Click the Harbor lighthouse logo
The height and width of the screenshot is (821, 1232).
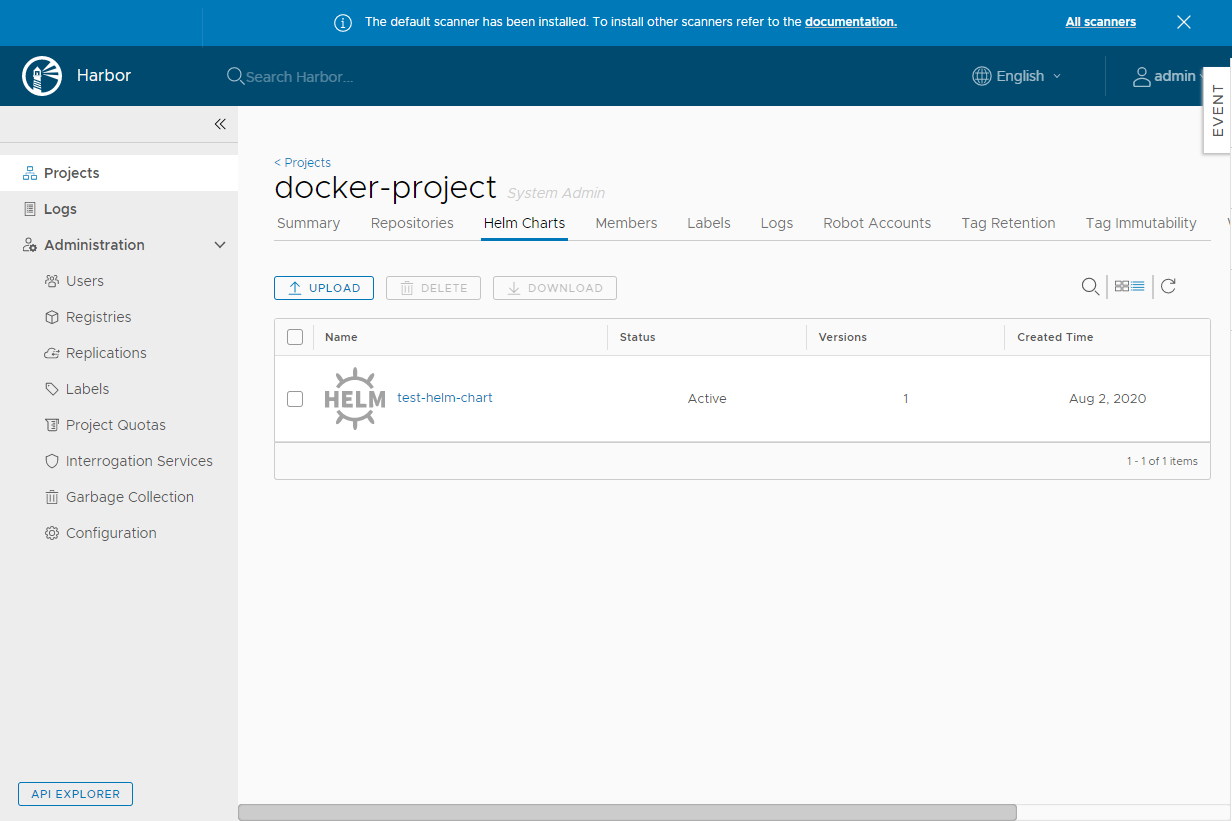pyautogui.click(x=41, y=76)
